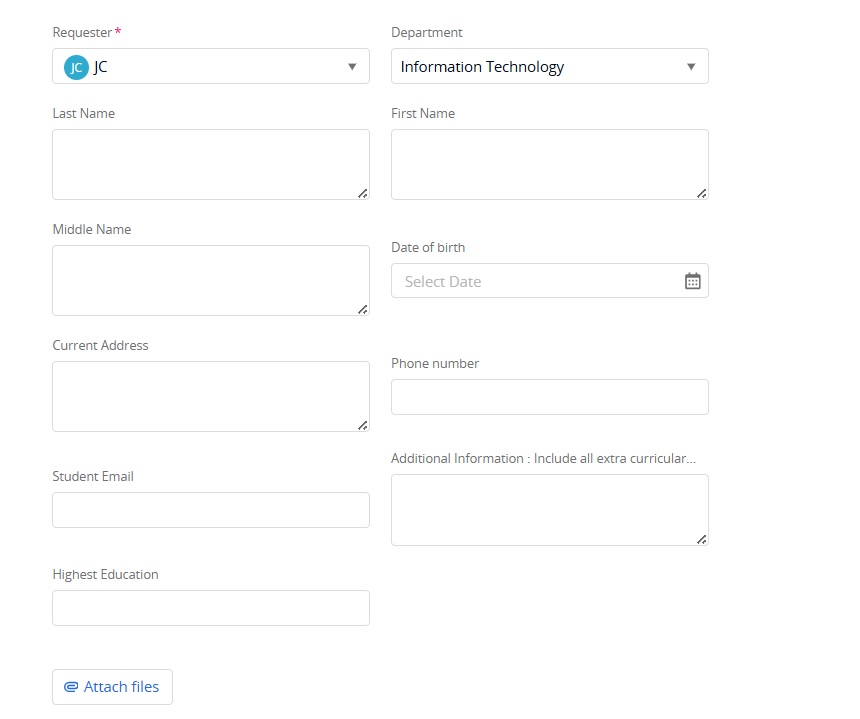Expand the Department dropdown arrow
Screen dimensions: 860x719
point(691,67)
